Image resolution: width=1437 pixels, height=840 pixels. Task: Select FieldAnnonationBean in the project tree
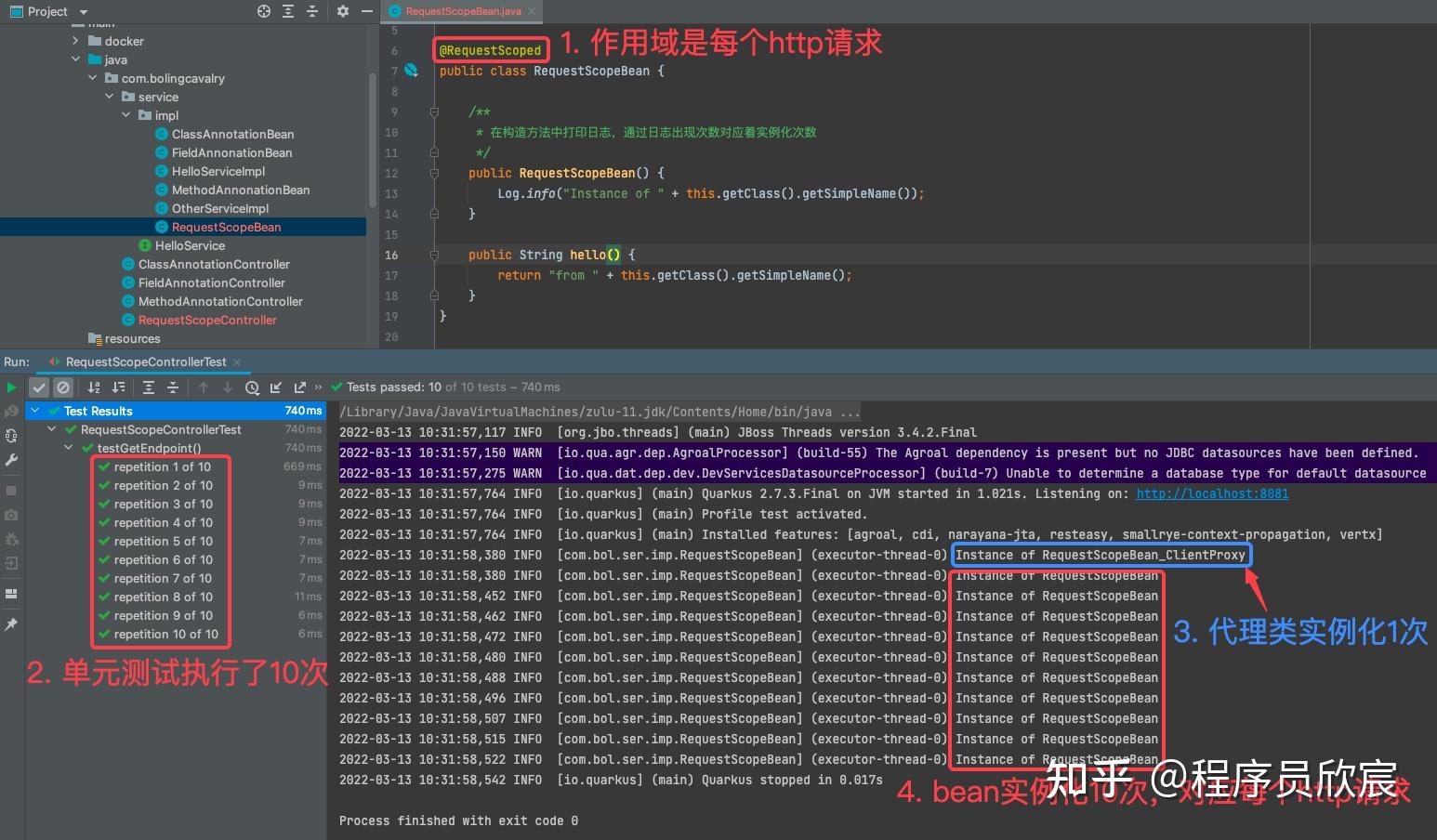231,152
